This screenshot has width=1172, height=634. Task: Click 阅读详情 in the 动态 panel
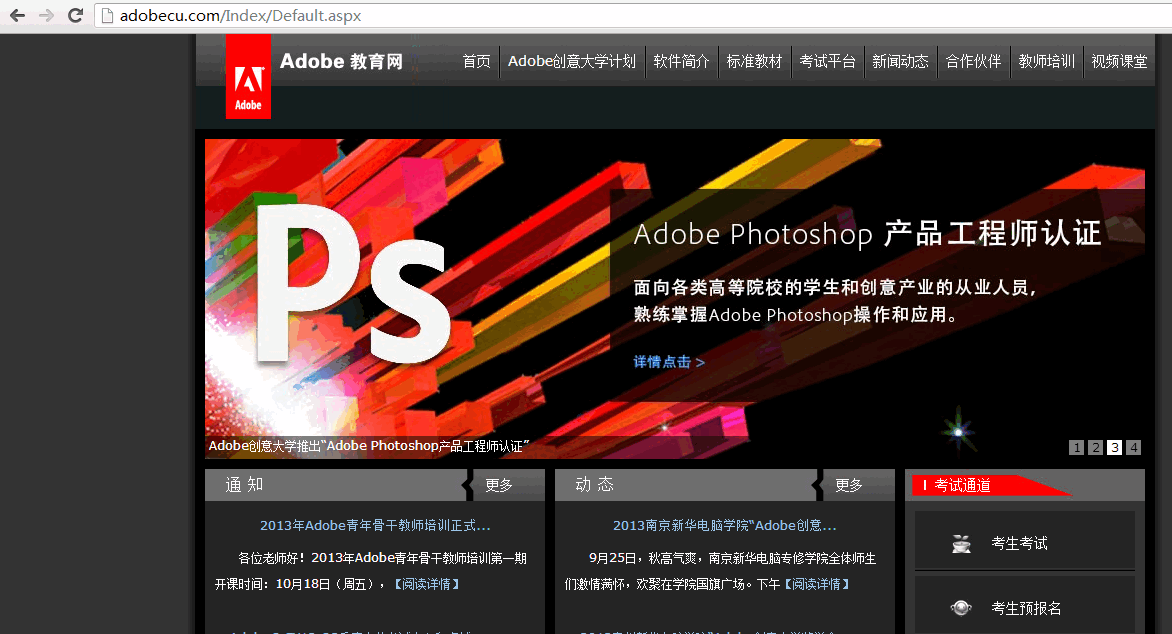tap(816, 584)
